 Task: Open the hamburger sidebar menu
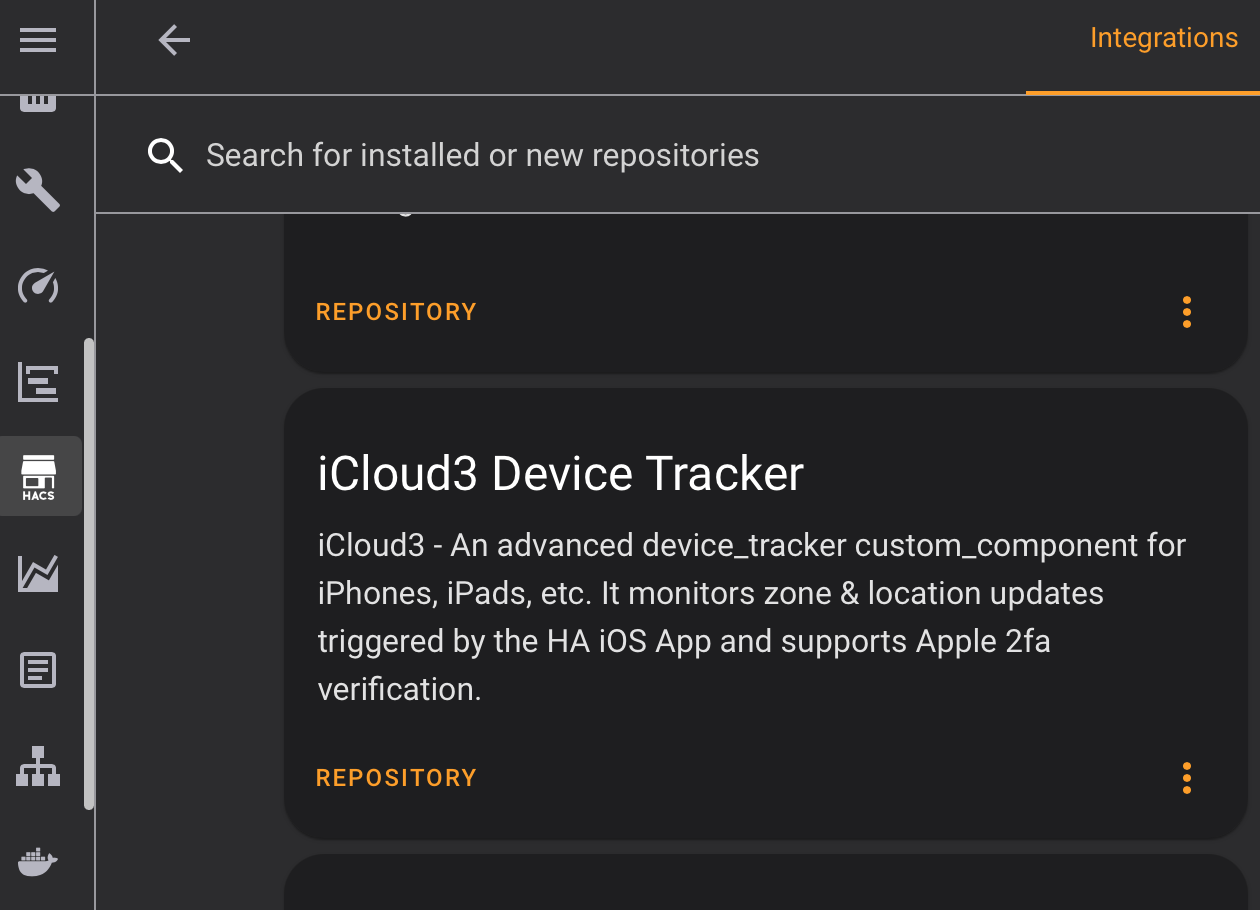click(38, 40)
